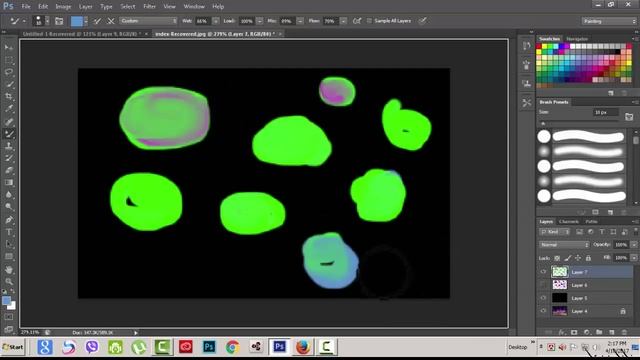640x360 pixels.
Task: Show Layer 6 via its visibility box
Action: pyautogui.click(x=543, y=285)
